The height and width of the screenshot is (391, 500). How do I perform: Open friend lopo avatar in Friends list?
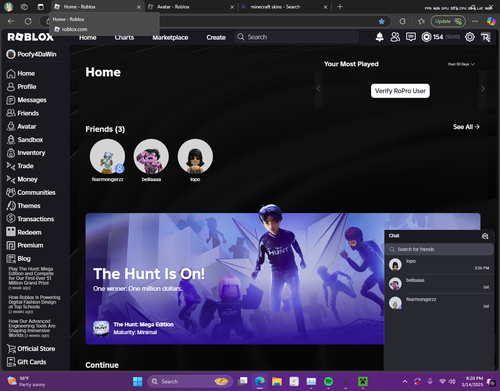[195, 156]
